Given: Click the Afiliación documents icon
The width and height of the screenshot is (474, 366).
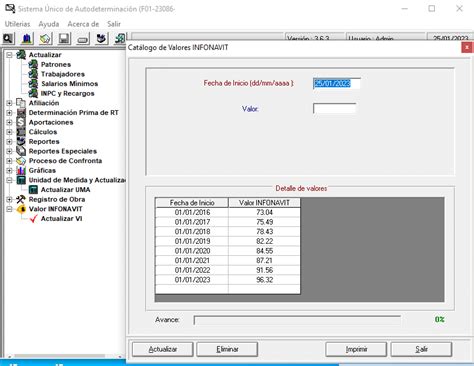Looking at the screenshot, I should pos(21,103).
